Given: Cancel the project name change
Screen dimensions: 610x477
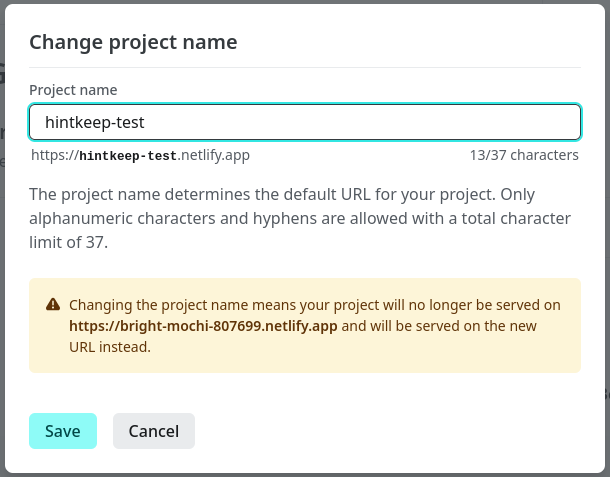Looking at the screenshot, I should (x=154, y=431).
